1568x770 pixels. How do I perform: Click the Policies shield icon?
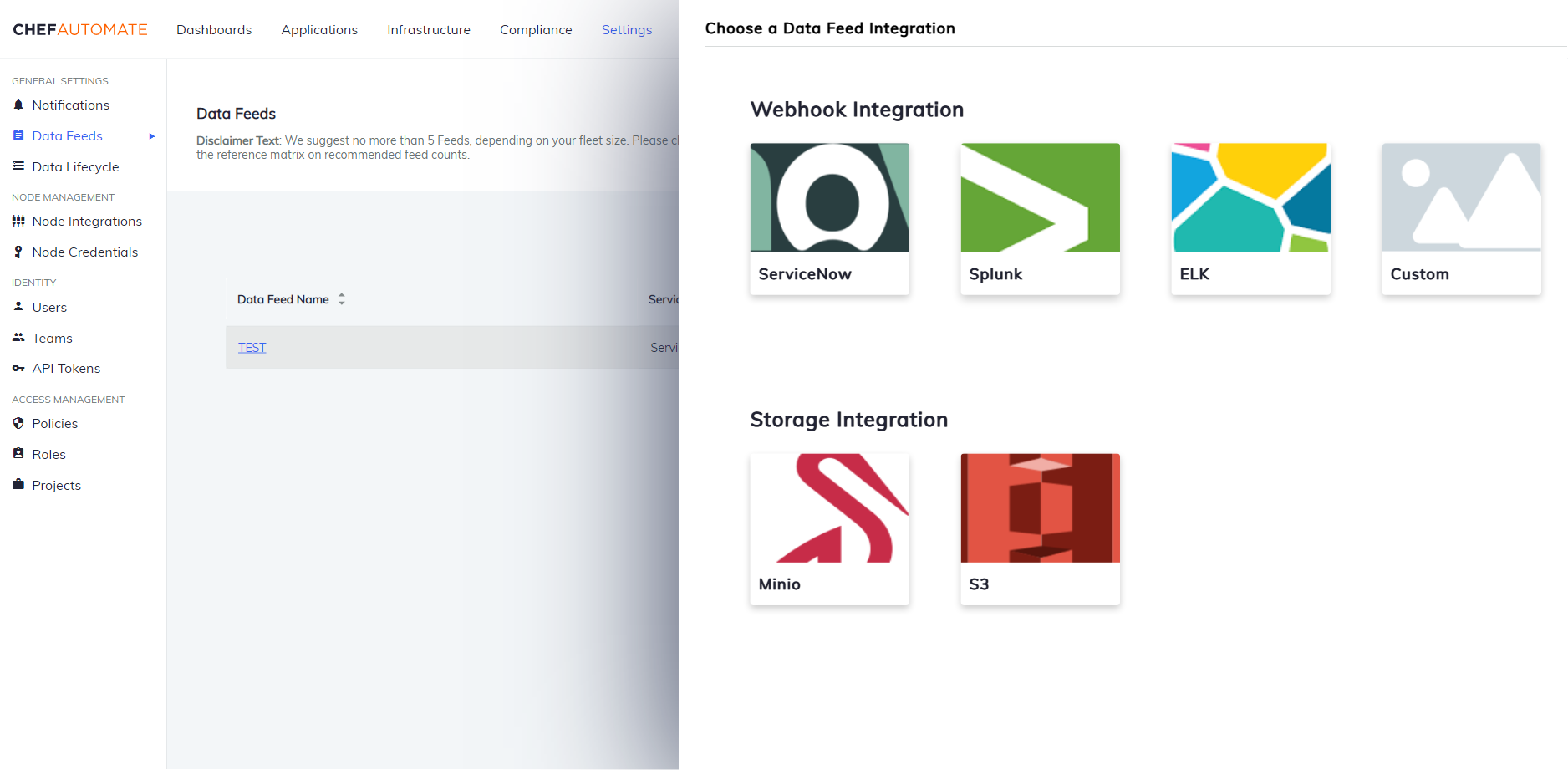click(x=19, y=423)
